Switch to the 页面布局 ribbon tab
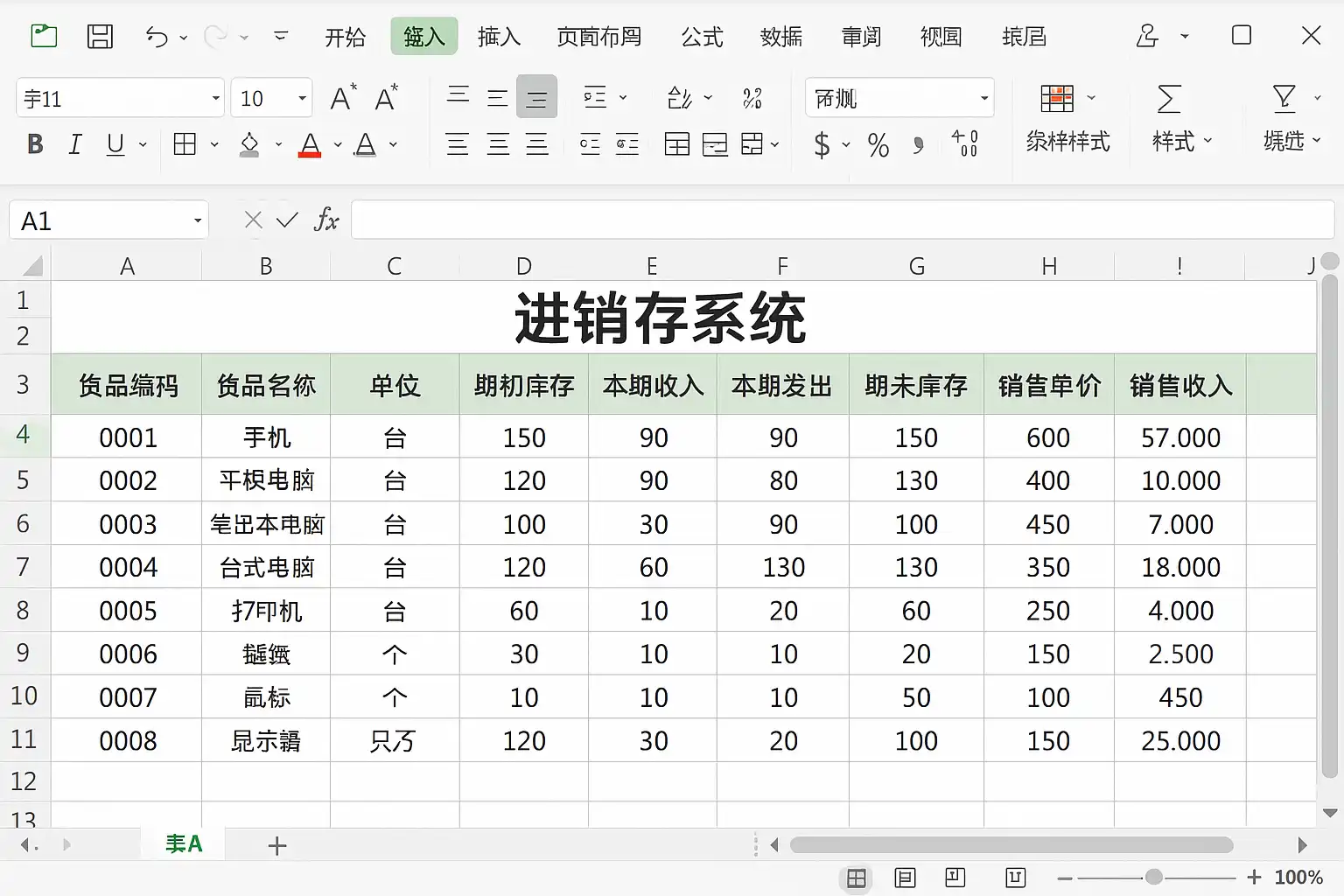The height and width of the screenshot is (896, 1344). click(599, 37)
